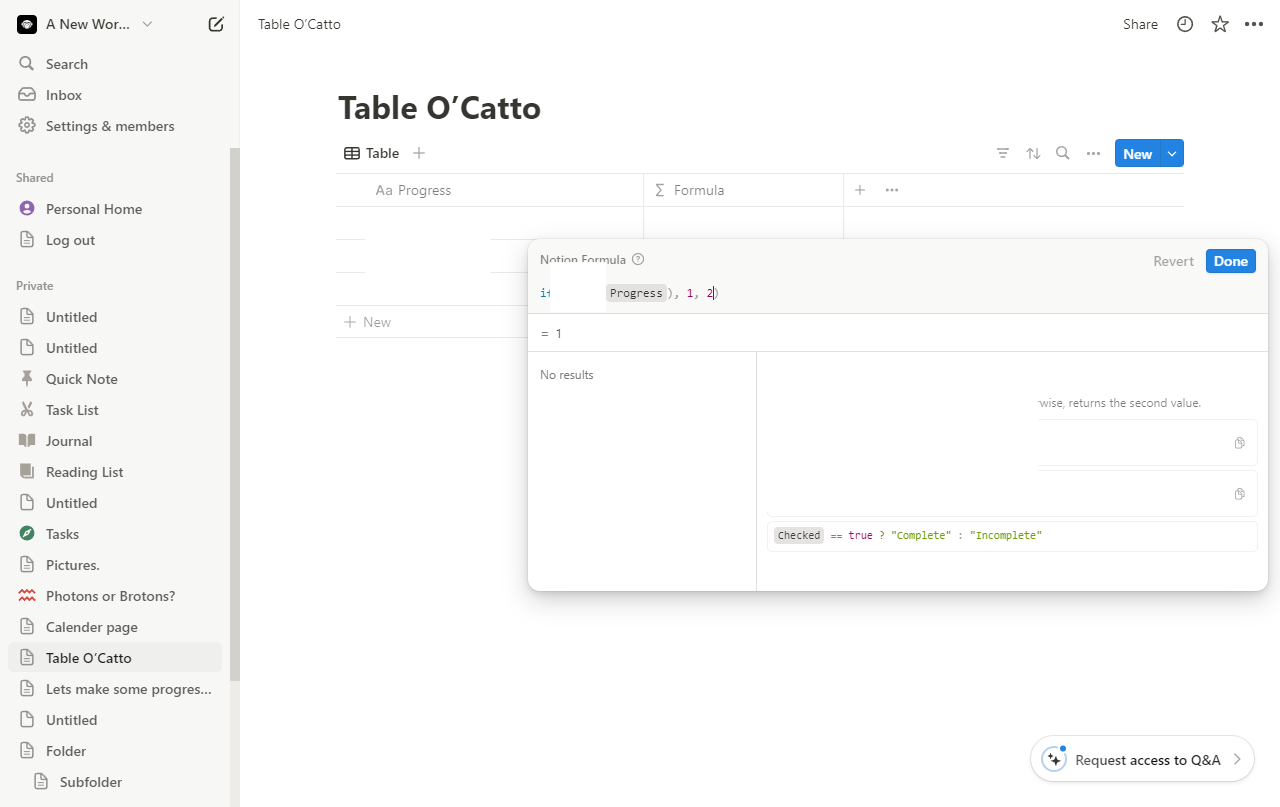This screenshot has width=1280, height=807.
Task: Add a new database view
Action: pos(419,153)
